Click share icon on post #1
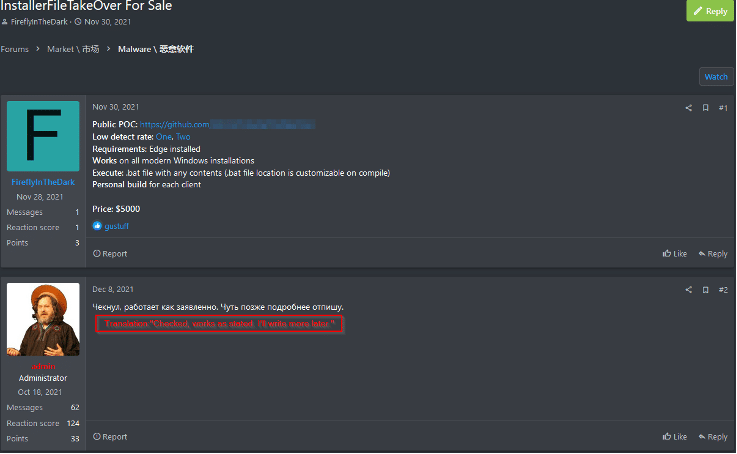 [x=689, y=108]
